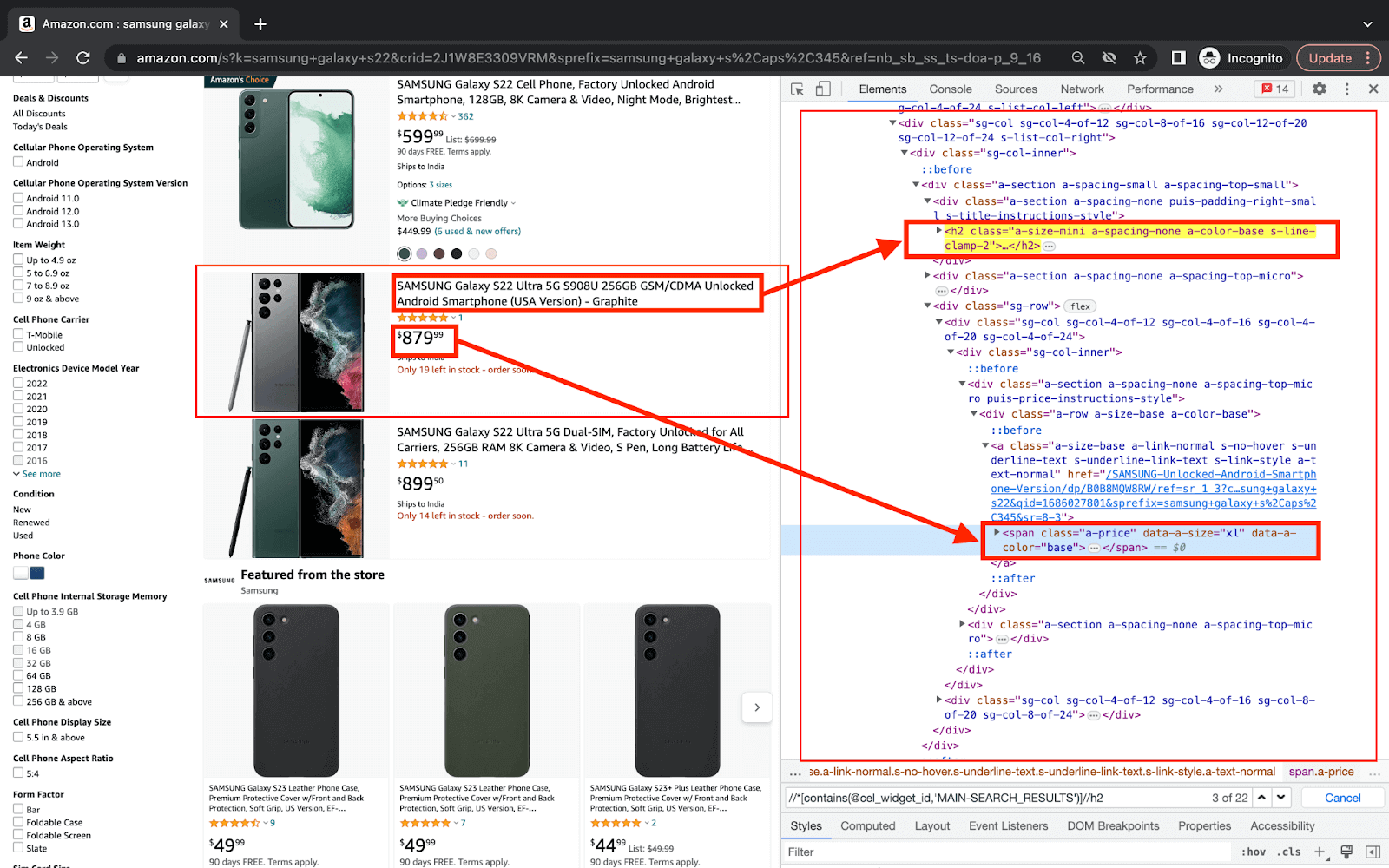
Task: Go to previous search match arrow
Action: [x=1261, y=797]
